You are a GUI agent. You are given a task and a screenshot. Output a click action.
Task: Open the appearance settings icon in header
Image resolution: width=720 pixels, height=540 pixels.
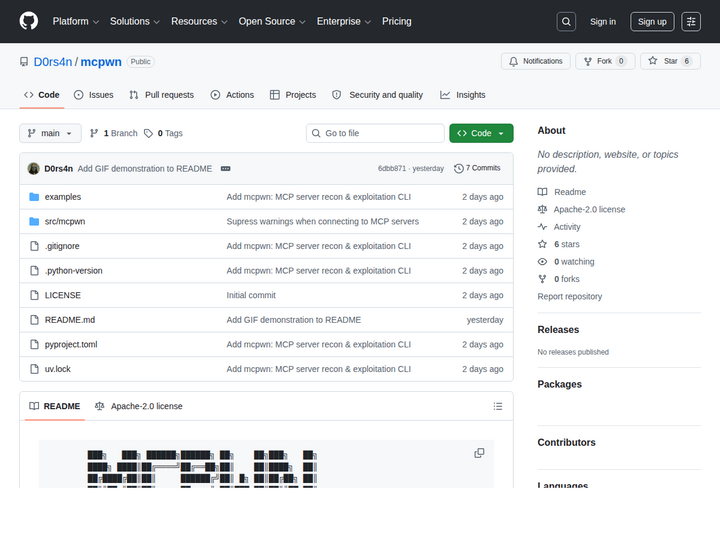click(x=691, y=22)
